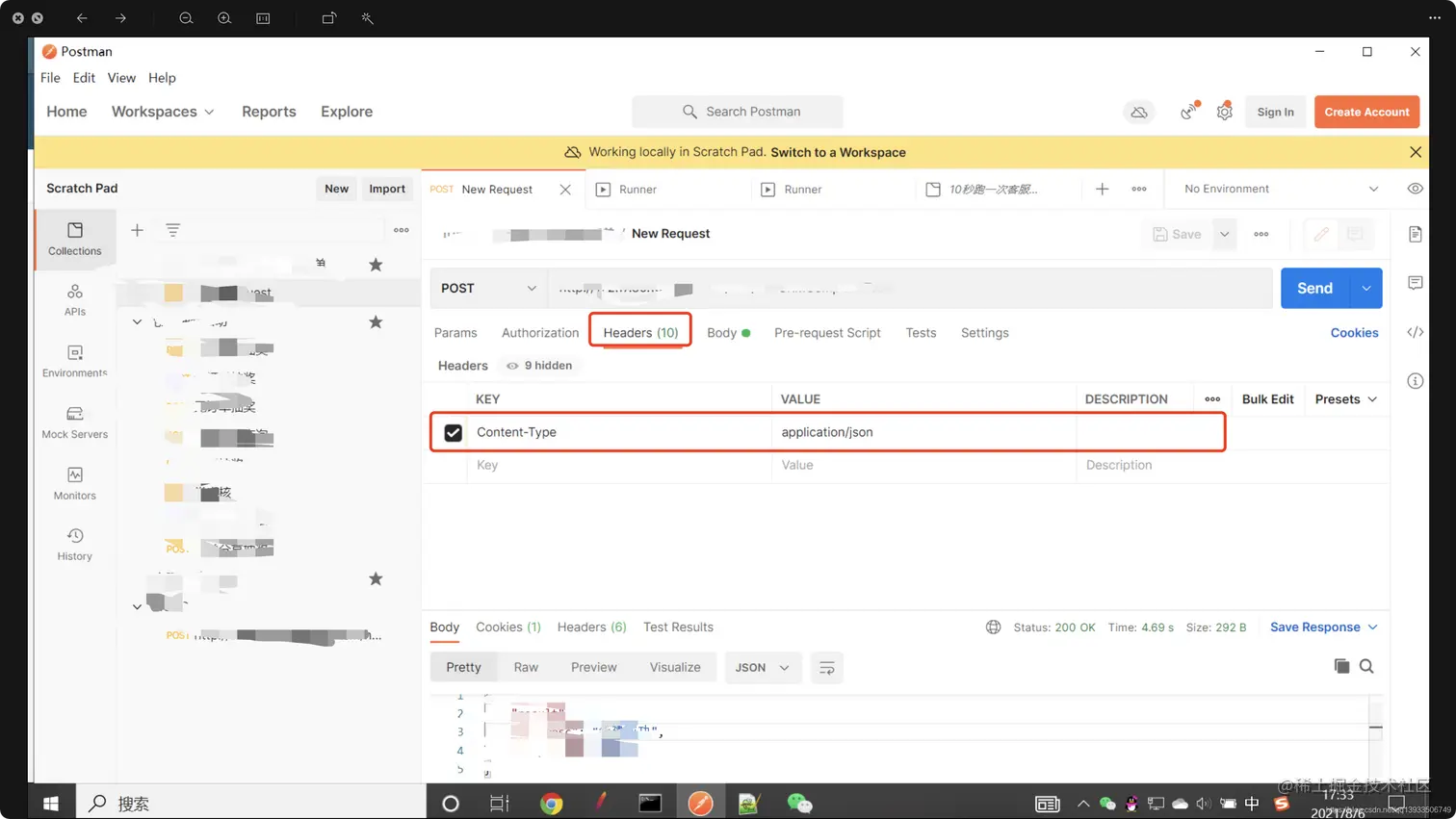1456x819 pixels.
Task: Open the Help menu
Action: pyautogui.click(x=162, y=78)
